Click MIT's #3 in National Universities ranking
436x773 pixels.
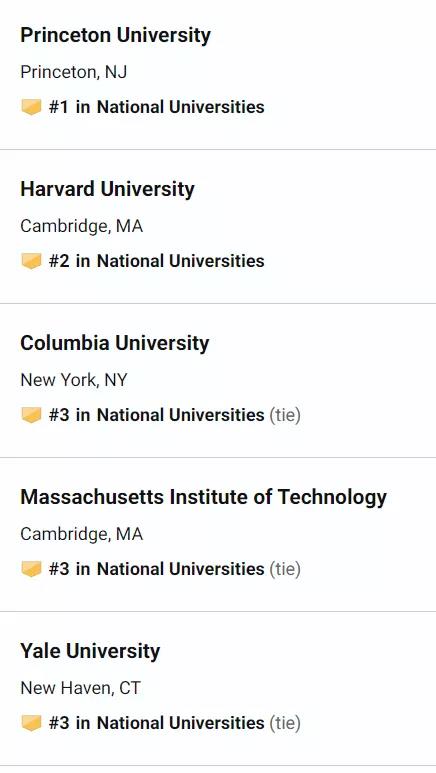click(156, 569)
